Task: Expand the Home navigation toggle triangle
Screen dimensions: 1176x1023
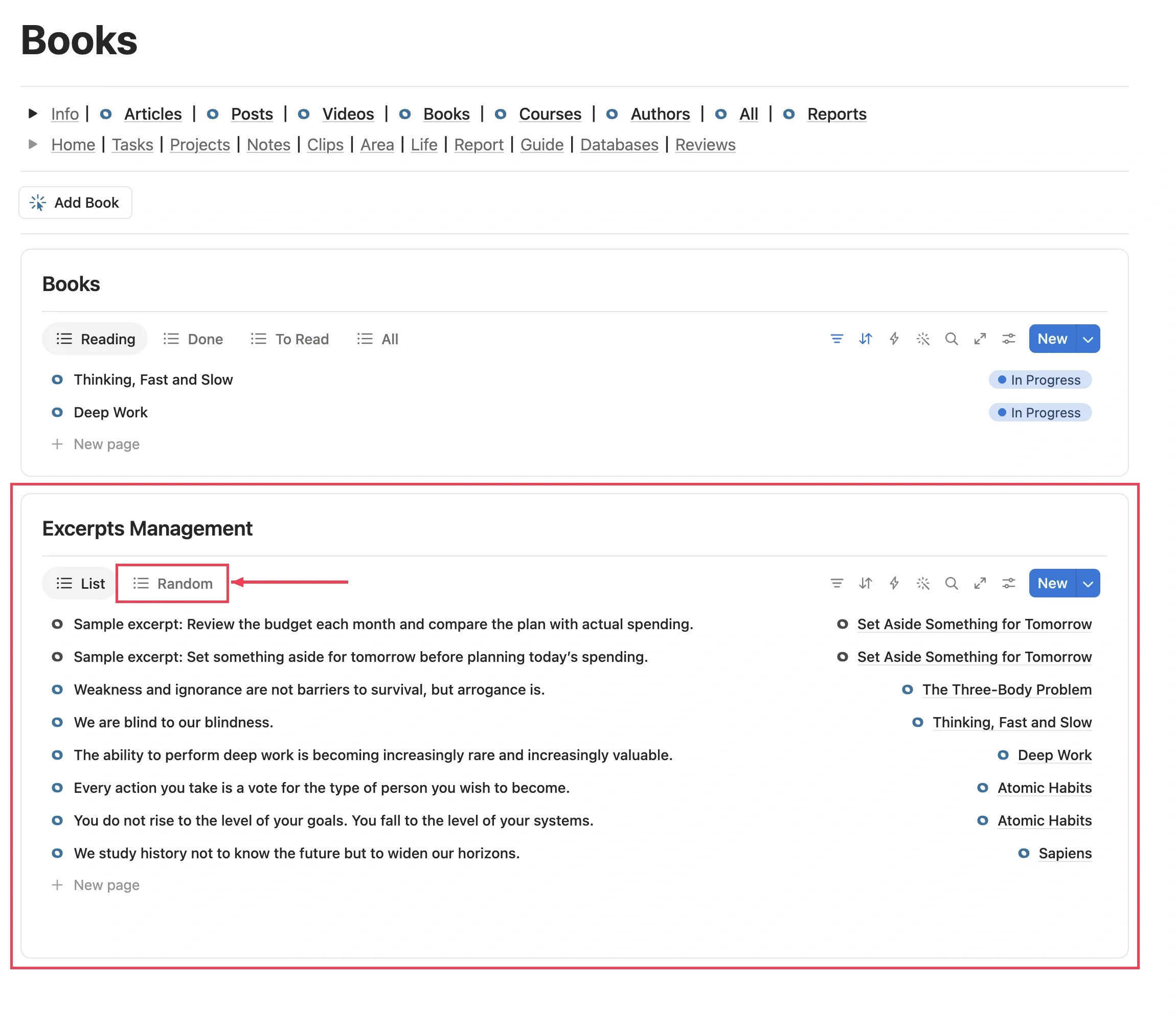Action: click(x=33, y=144)
